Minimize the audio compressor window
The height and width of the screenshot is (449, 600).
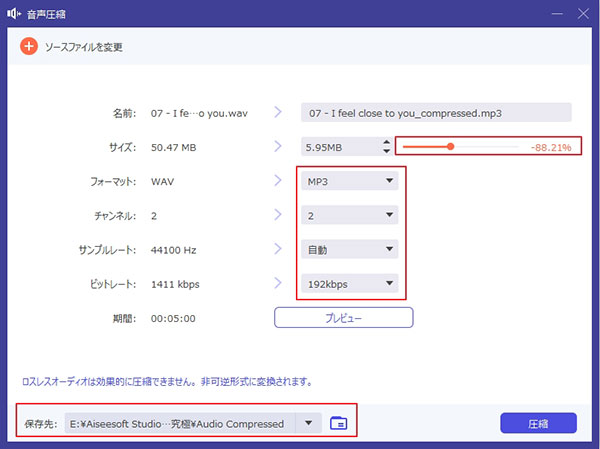click(x=557, y=14)
